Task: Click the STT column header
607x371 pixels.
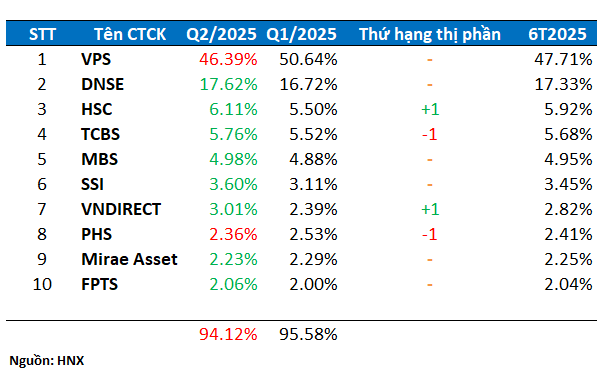Action: coord(43,34)
